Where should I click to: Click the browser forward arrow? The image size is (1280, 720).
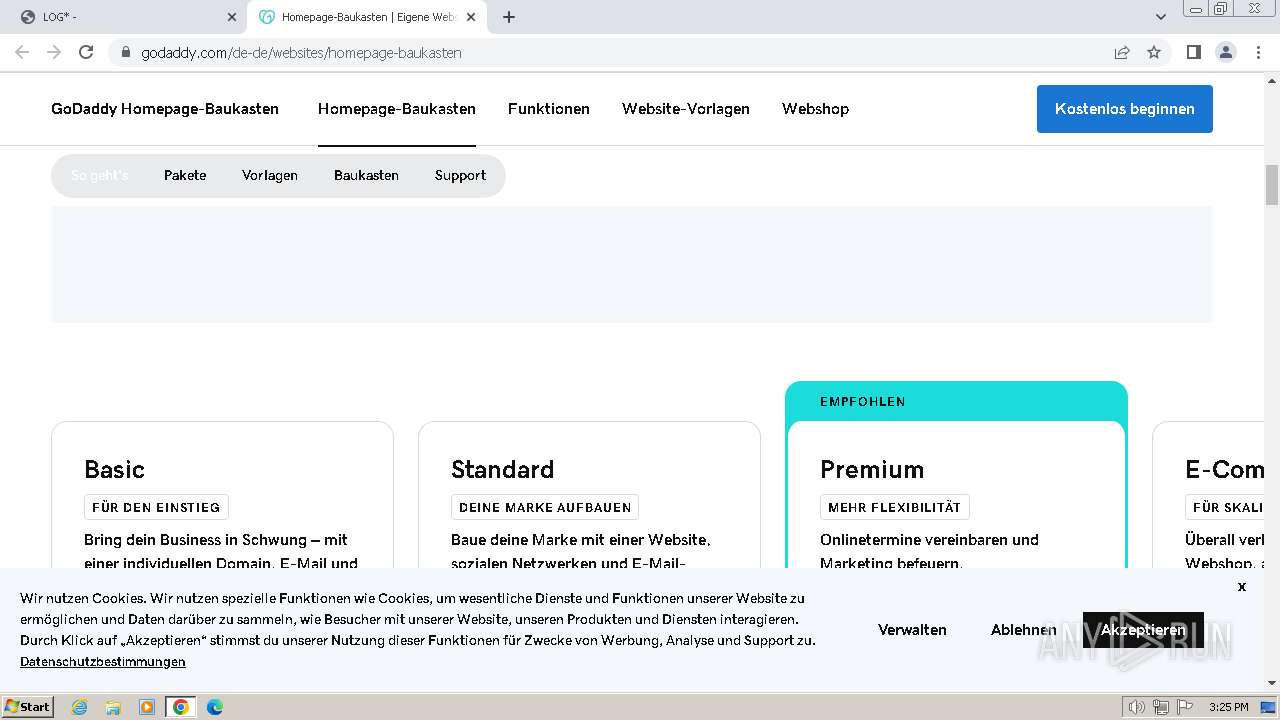[54, 52]
